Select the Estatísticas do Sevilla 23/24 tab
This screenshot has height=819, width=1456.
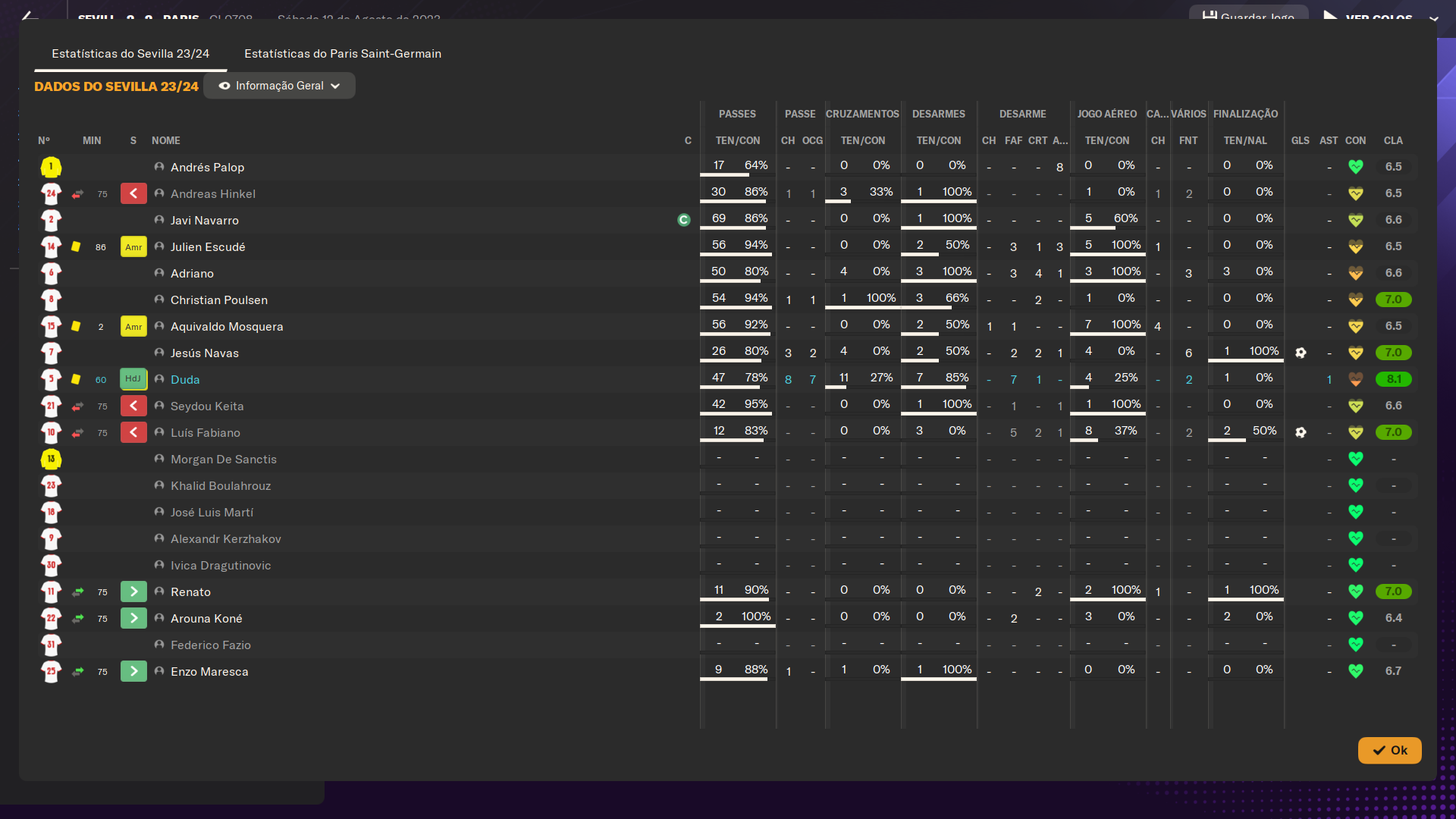point(130,54)
